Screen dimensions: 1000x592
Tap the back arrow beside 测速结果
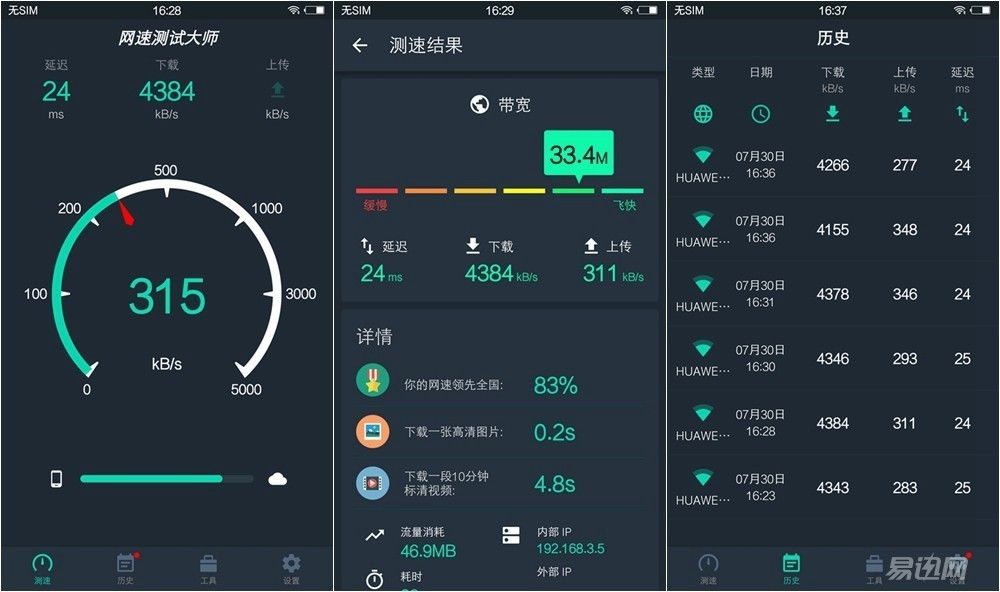(x=360, y=45)
